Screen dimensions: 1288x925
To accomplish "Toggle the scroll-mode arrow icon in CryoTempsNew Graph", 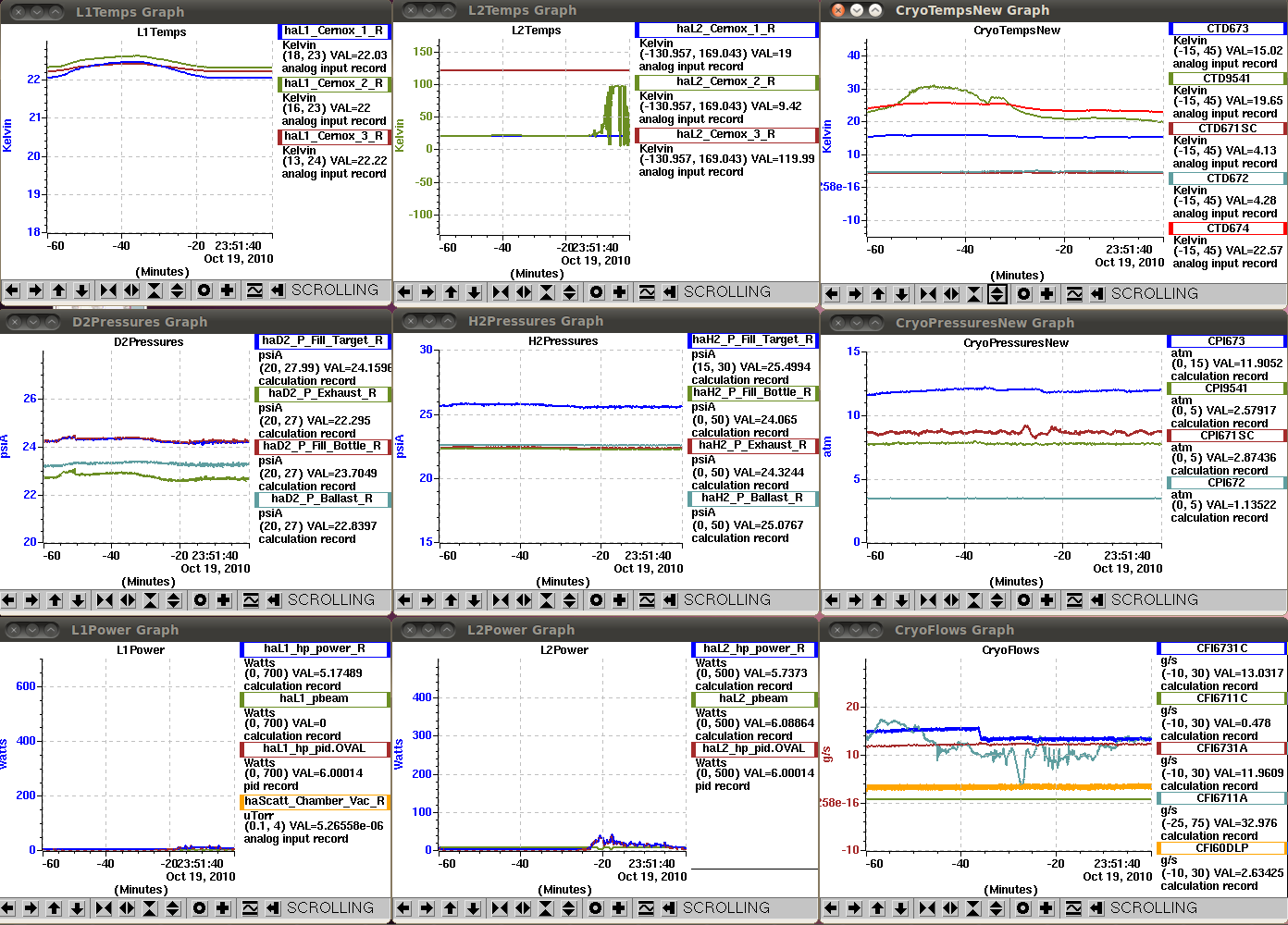I will point(1096,294).
